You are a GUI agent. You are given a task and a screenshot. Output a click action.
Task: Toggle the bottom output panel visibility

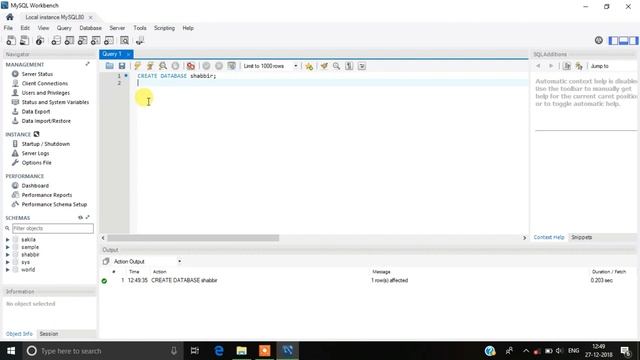tap(623, 40)
